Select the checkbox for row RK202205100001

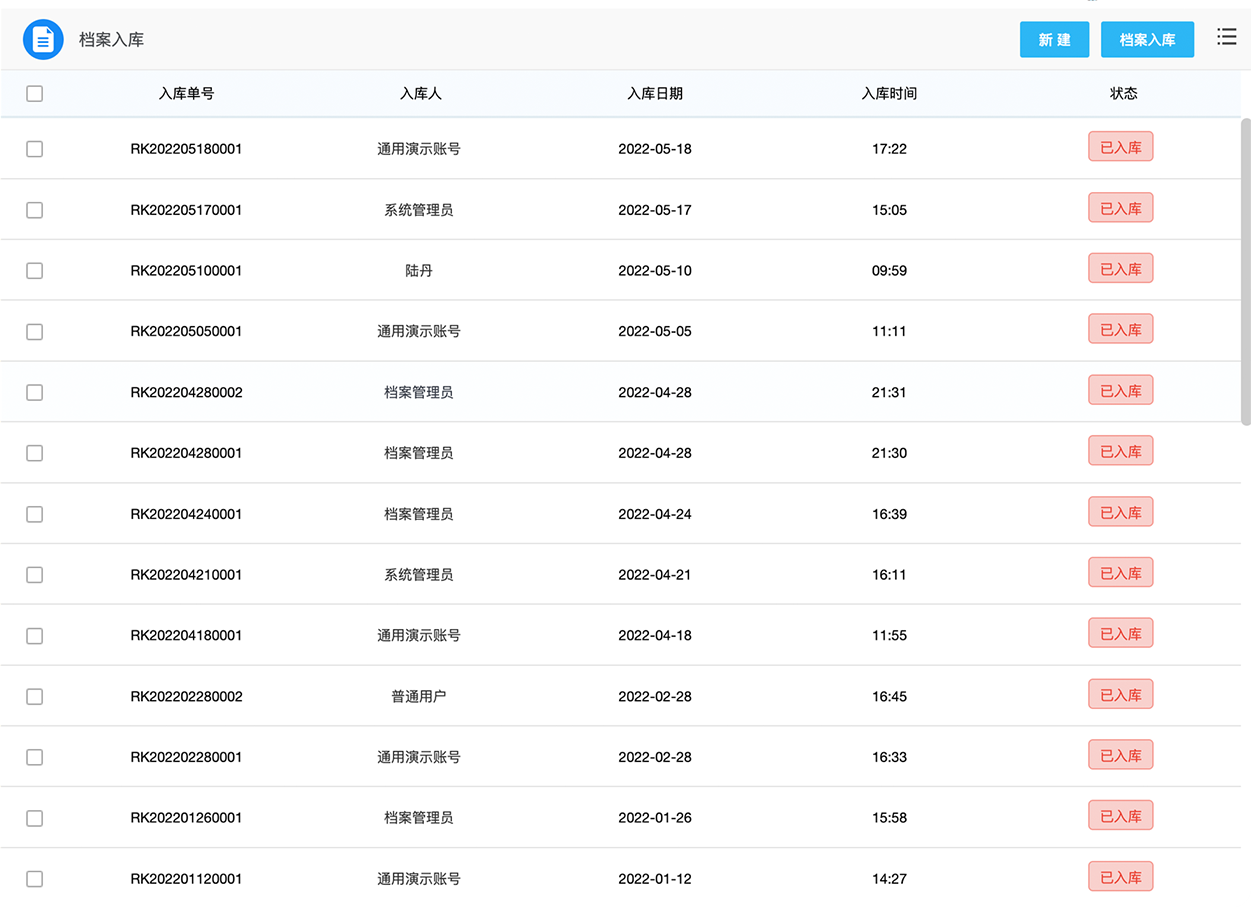point(35,271)
